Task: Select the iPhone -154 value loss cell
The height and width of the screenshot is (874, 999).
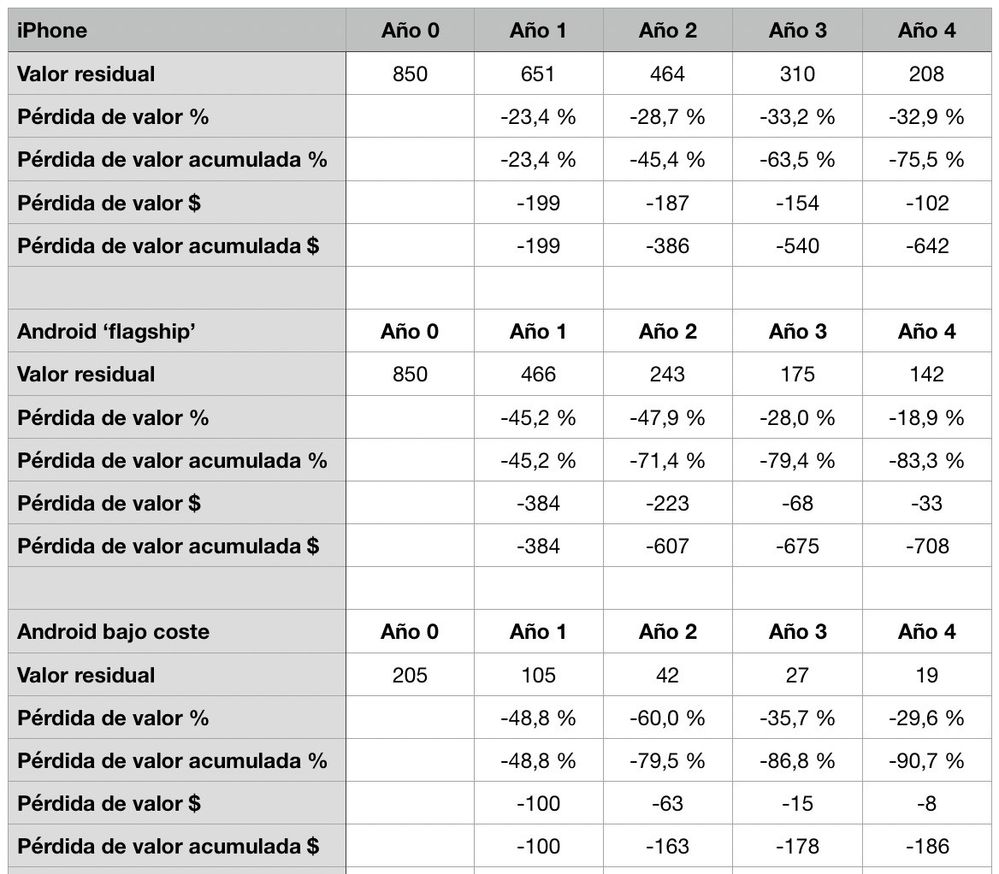Action: click(x=797, y=203)
